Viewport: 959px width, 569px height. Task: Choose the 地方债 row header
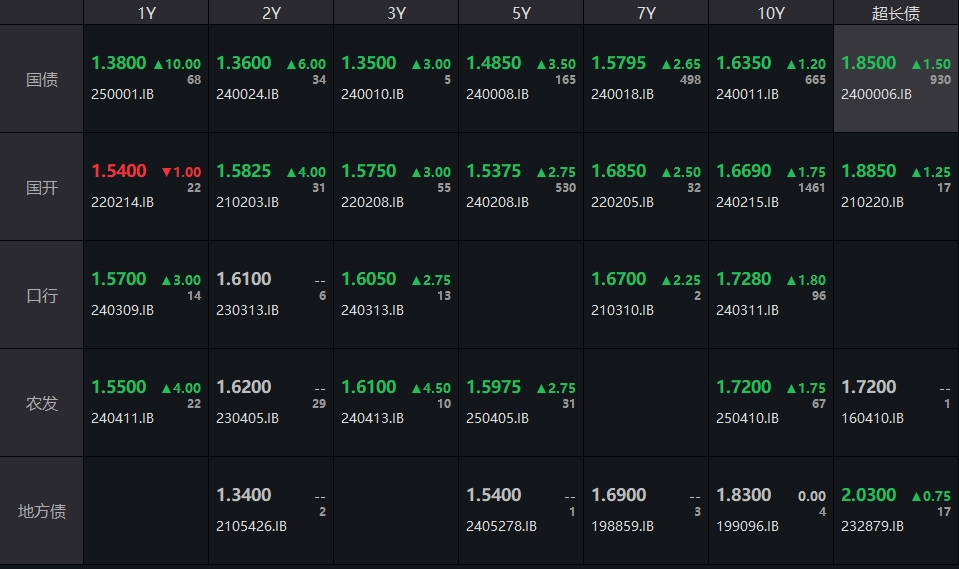point(42,511)
